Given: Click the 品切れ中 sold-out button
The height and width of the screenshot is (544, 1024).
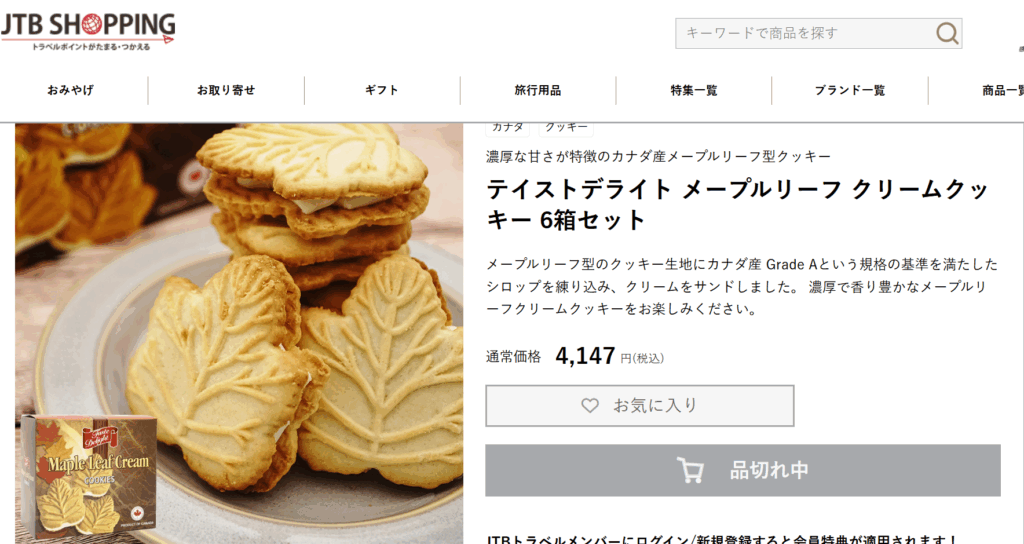Looking at the screenshot, I should (743, 470).
